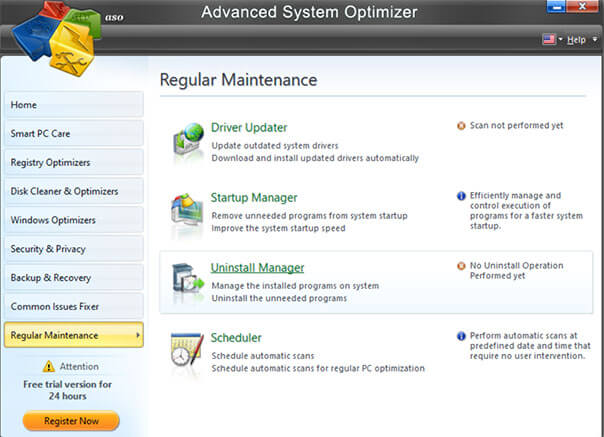Click the 'Attention' label text
The width and height of the screenshot is (604, 437).
pos(79,366)
